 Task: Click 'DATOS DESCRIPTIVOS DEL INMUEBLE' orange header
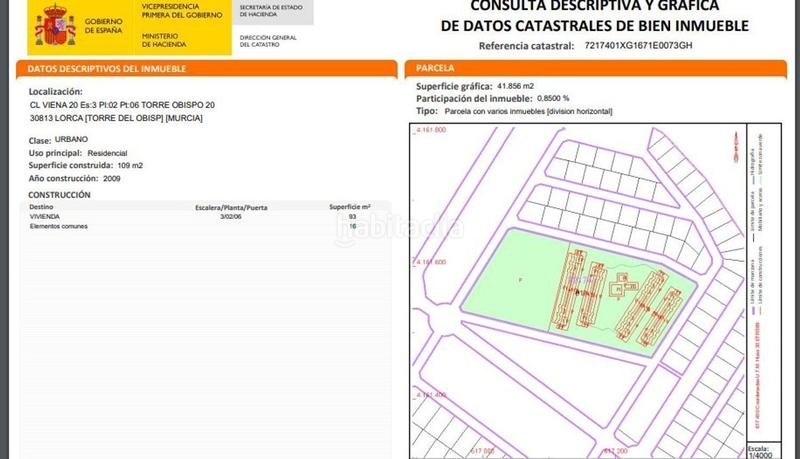[207, 69]
